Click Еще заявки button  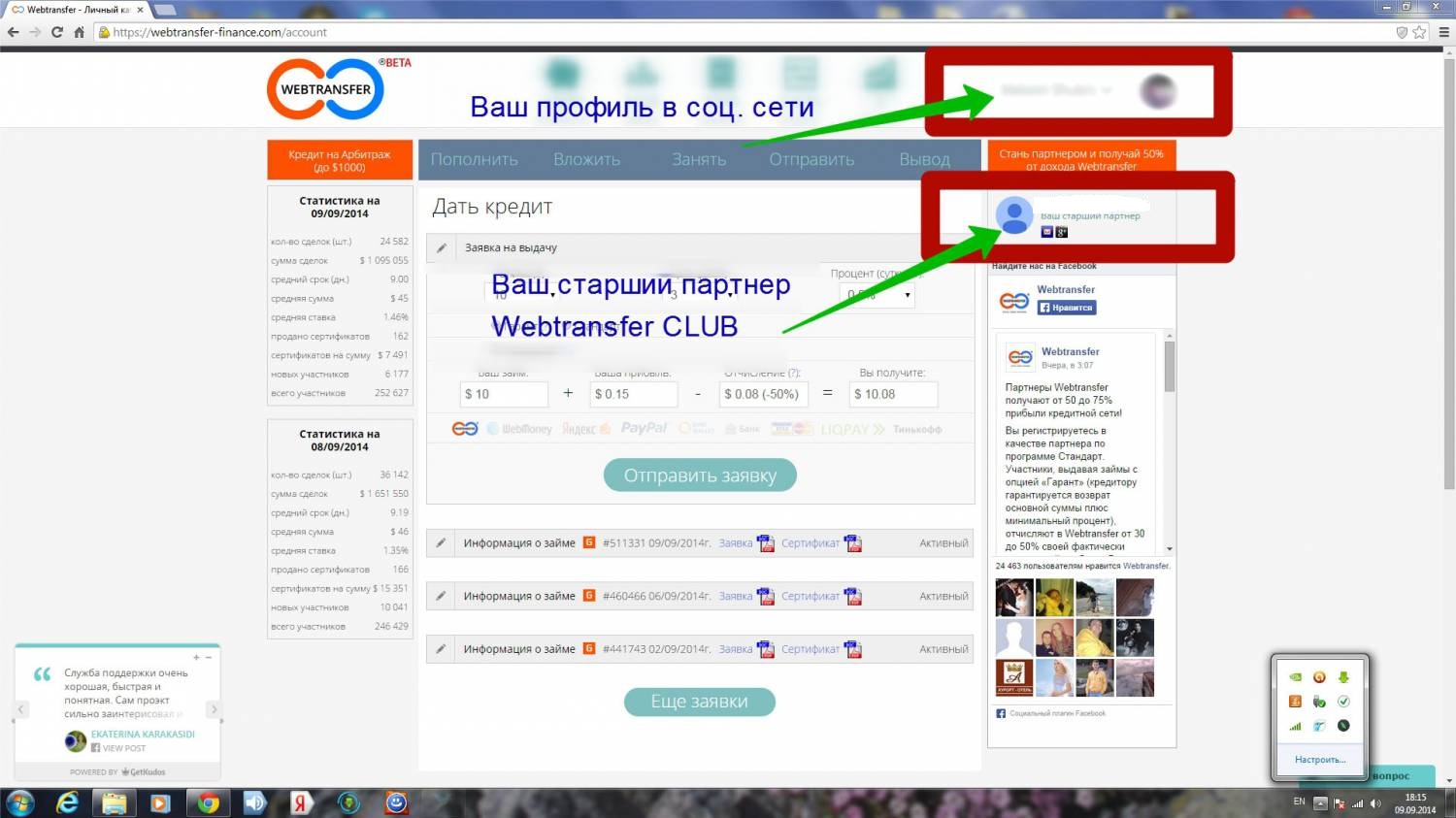click(699, 702)
